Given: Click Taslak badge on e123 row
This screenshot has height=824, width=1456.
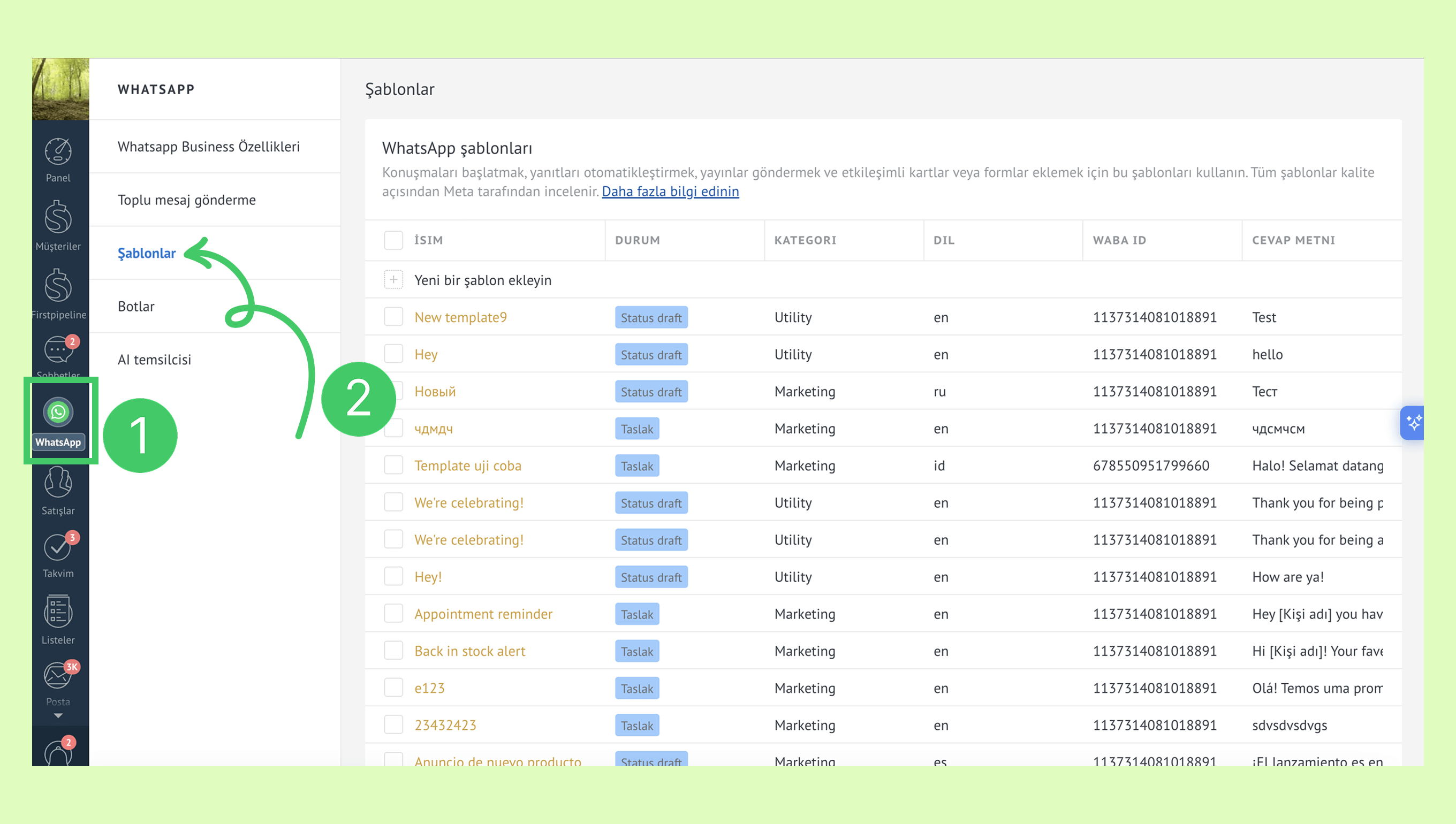Looking at the screenshot, I should pos(637,688).
